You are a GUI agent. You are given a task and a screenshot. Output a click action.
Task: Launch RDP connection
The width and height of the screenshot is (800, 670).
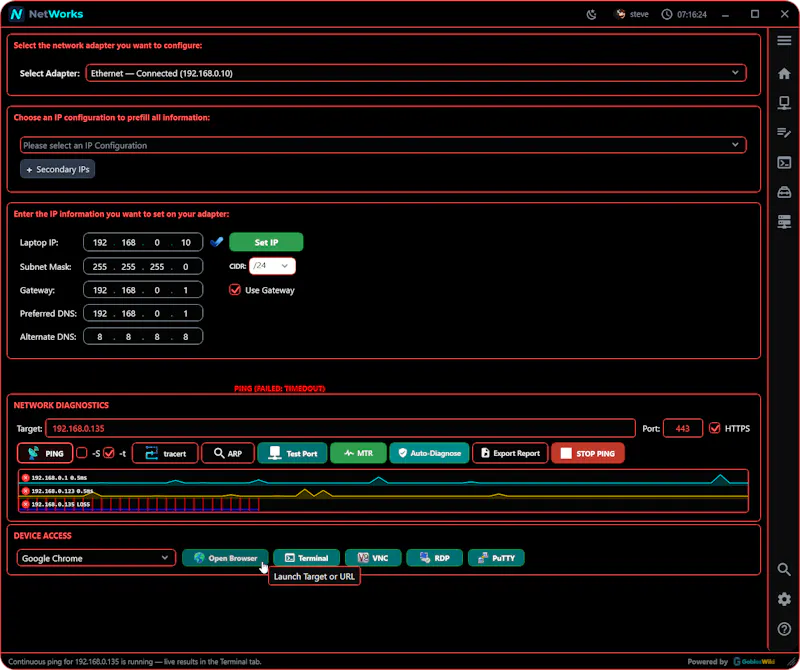click(435, 558)
